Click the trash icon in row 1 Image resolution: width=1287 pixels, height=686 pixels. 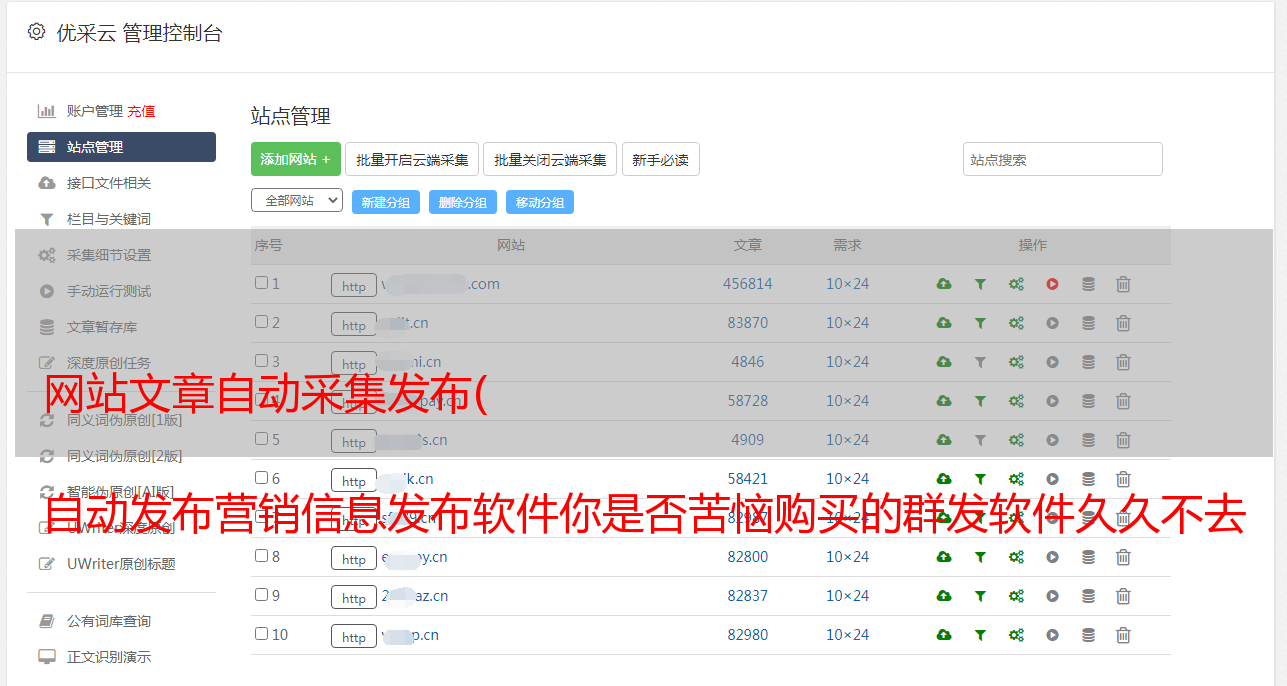click(1123, 284)
